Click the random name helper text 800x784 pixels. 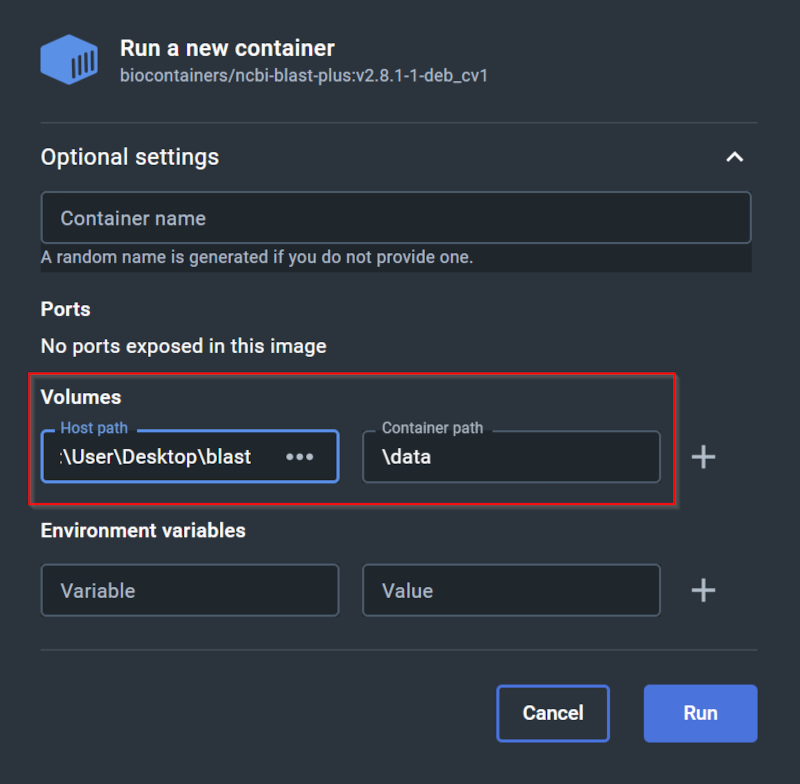pos(257,257)
